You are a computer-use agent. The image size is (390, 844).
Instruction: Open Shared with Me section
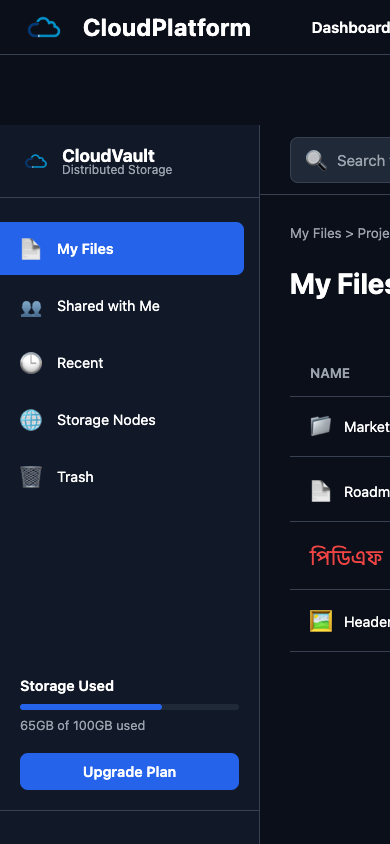(122, 306)
